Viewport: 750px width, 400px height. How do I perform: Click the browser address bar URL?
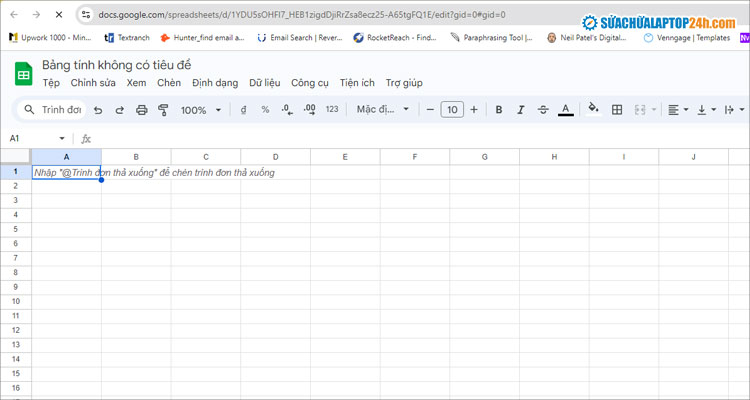(x=301, y=15)
